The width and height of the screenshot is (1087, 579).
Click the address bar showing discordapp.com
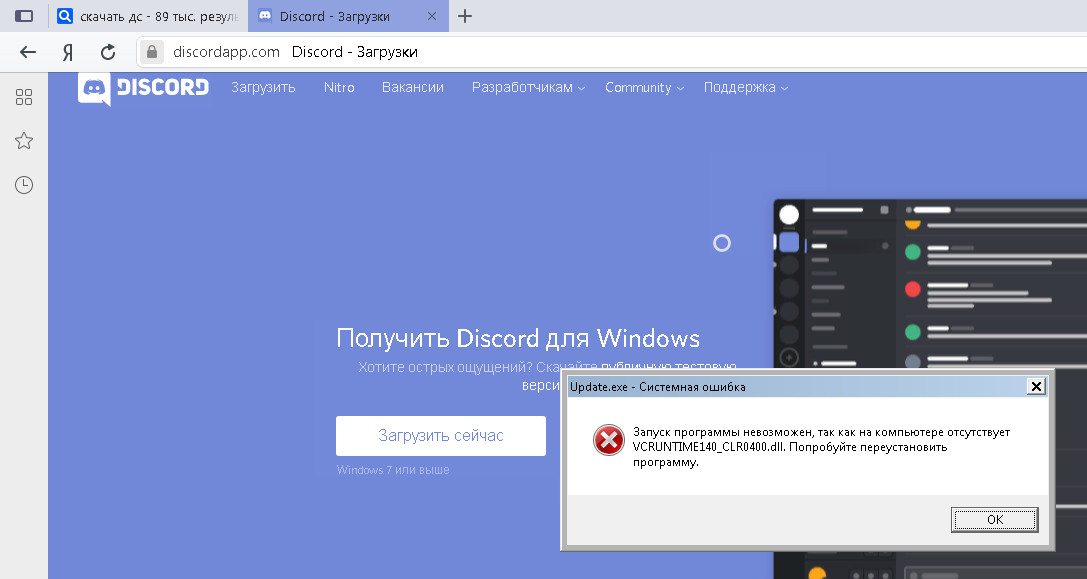click(x=610, y=52)
